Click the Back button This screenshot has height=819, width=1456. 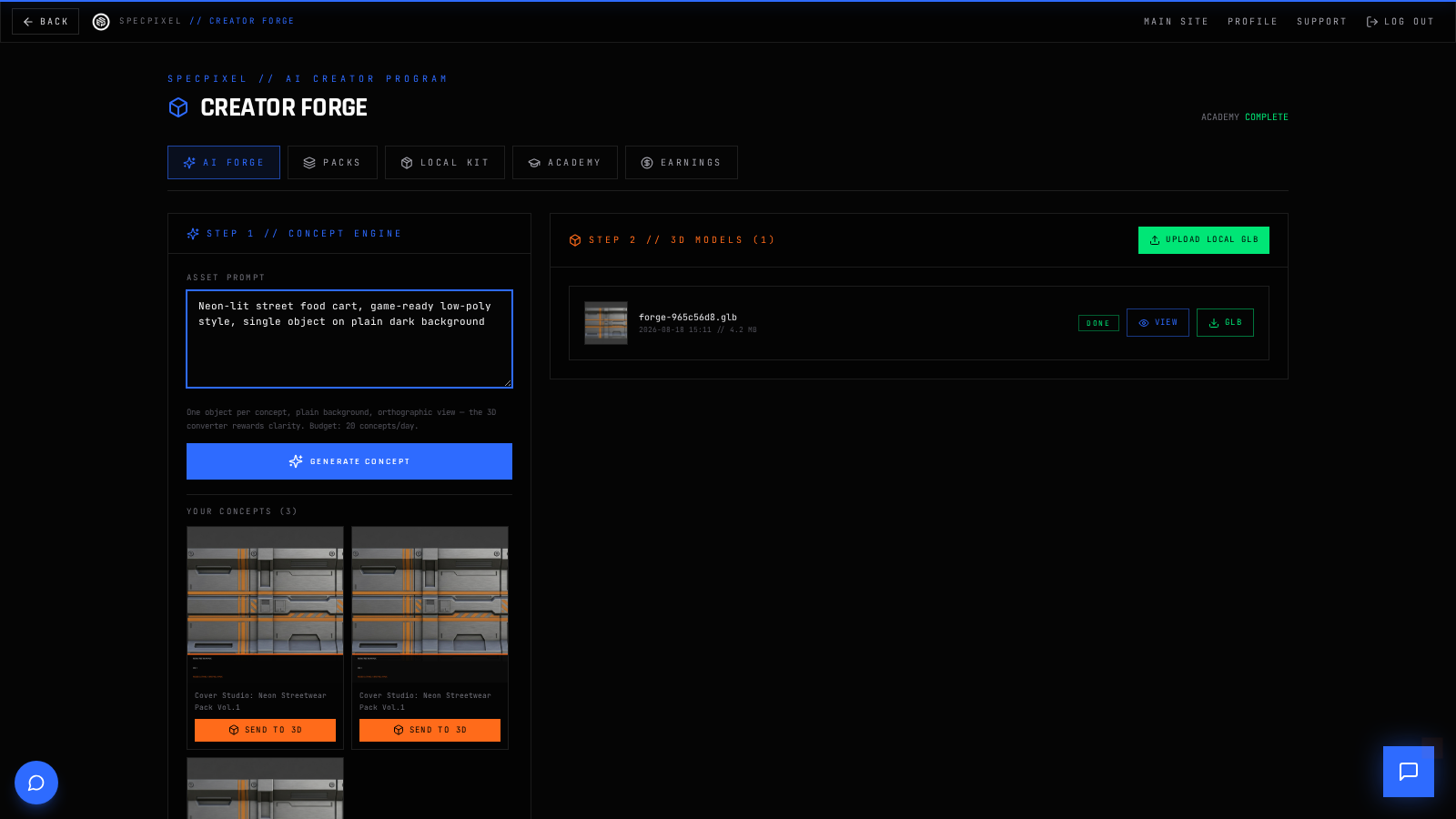(45, 21)
